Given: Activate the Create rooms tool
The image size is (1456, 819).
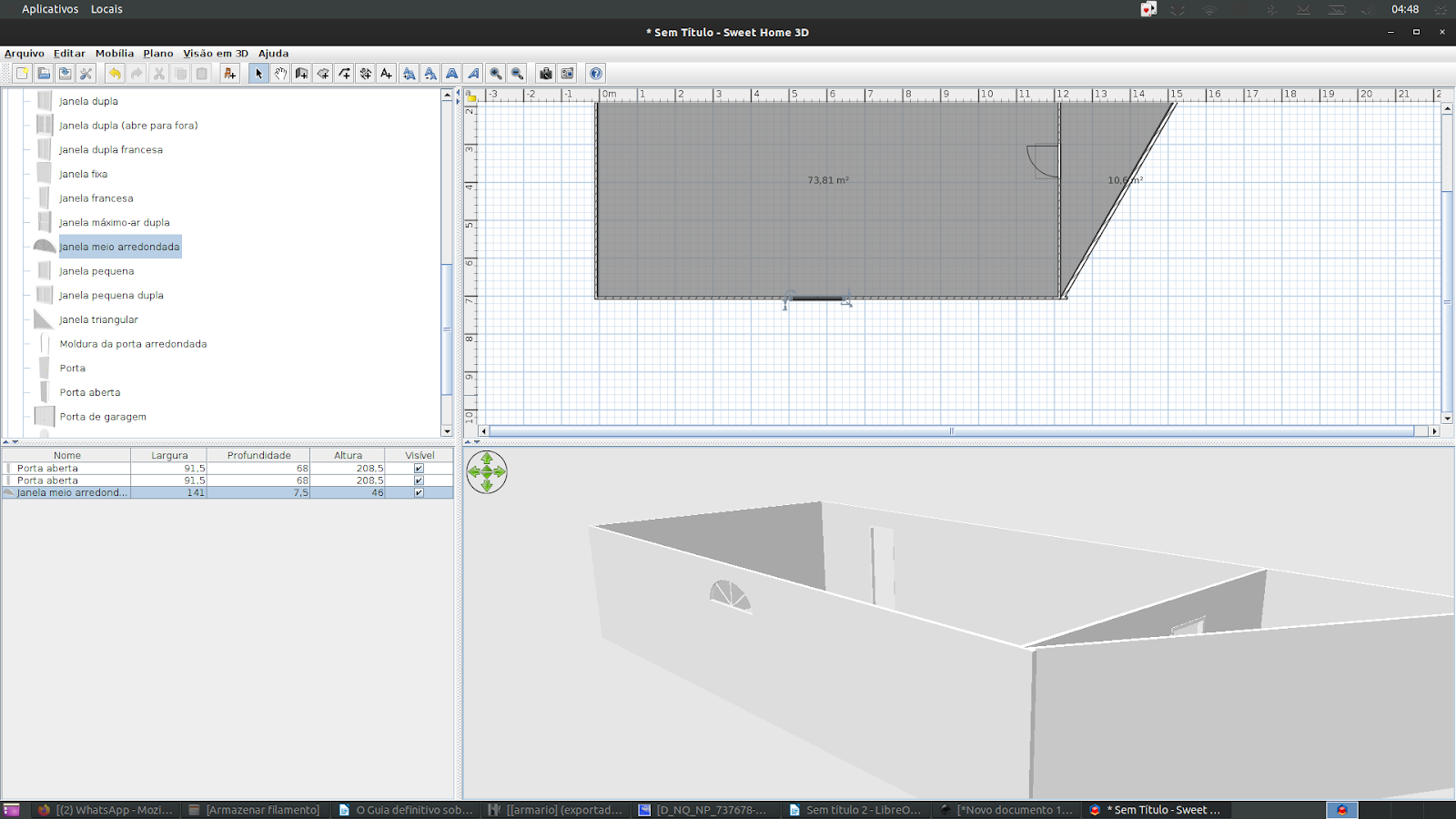Looking at the screenshot, I should [324, 73].
